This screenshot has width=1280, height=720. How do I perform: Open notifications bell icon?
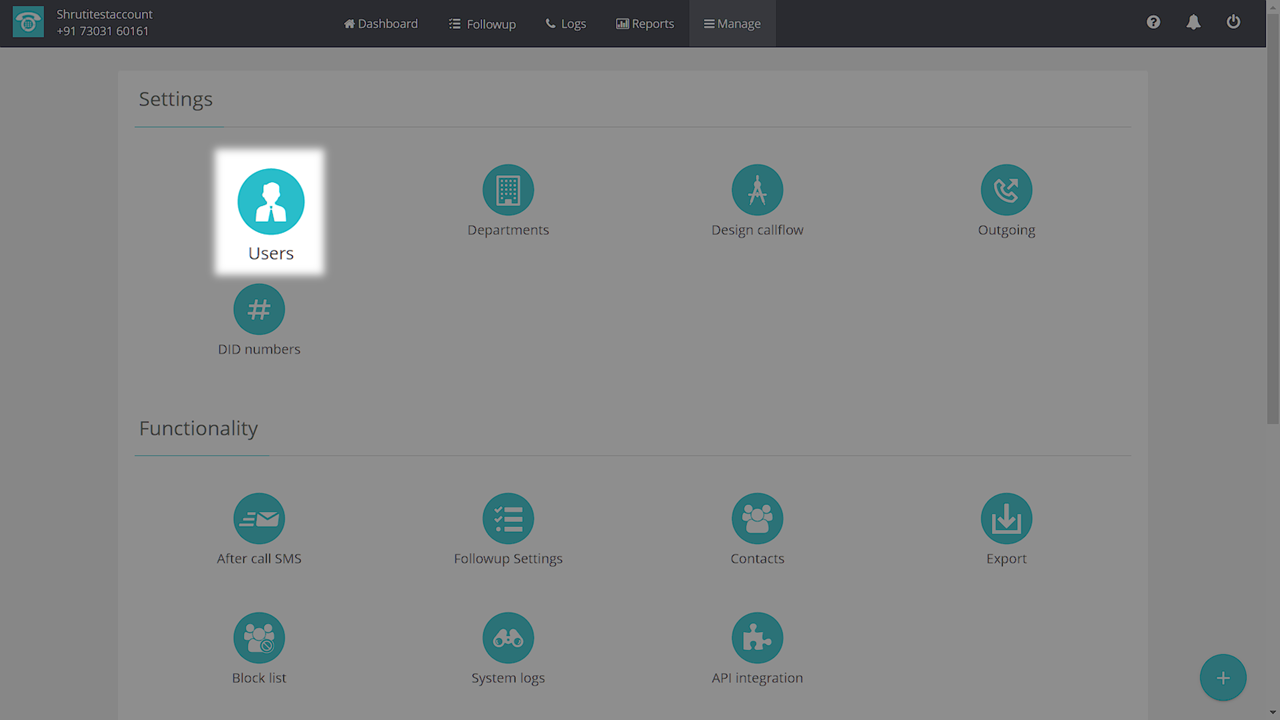1193,22
